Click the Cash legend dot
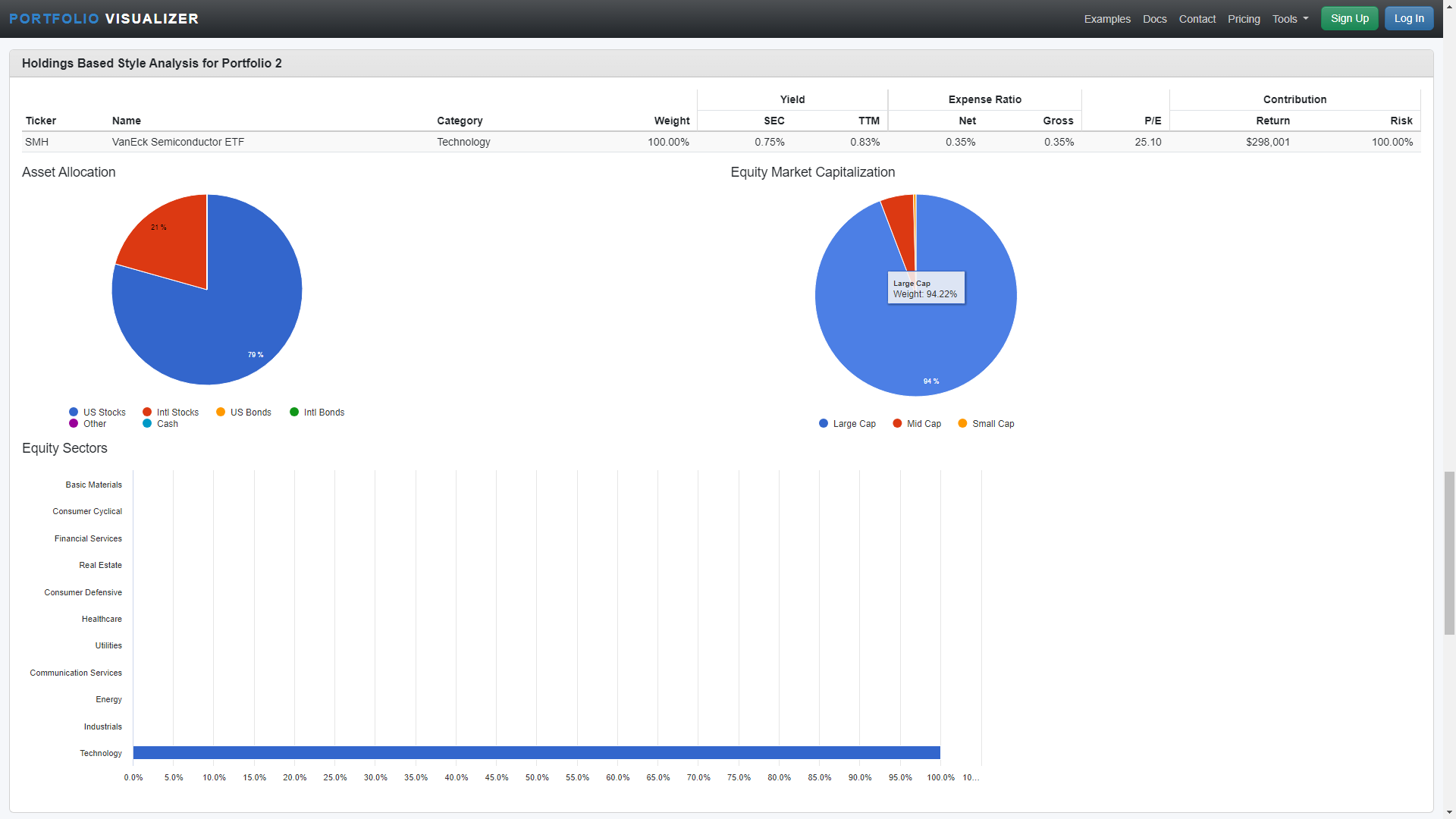 pyautogui.click(x=147, y=424)
